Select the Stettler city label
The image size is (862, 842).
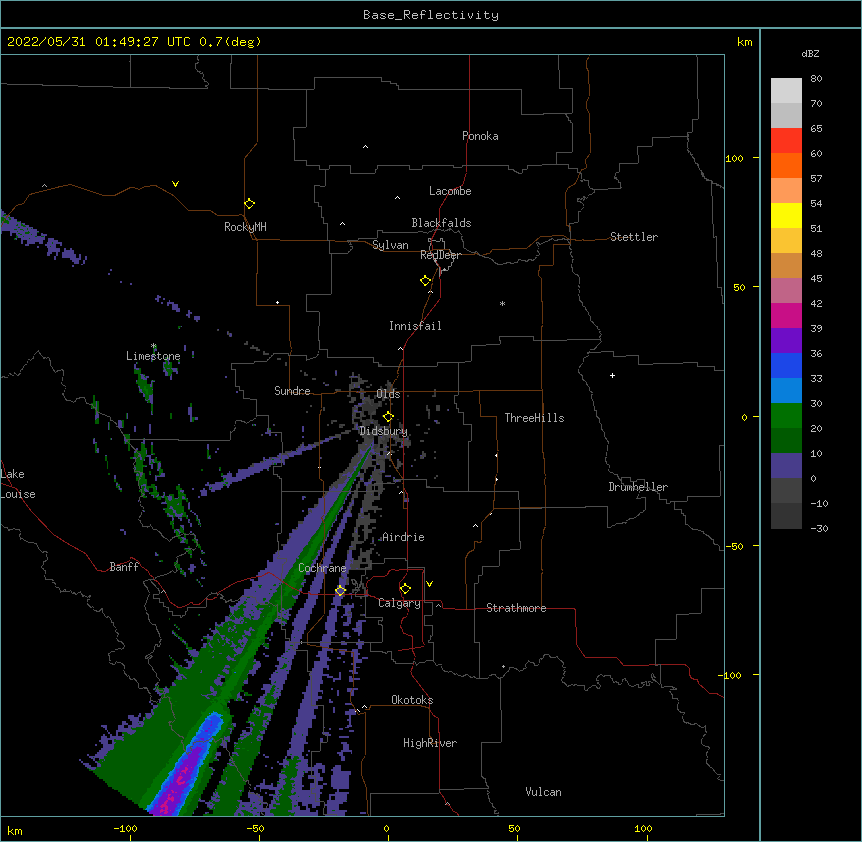(x=634, y=237)
